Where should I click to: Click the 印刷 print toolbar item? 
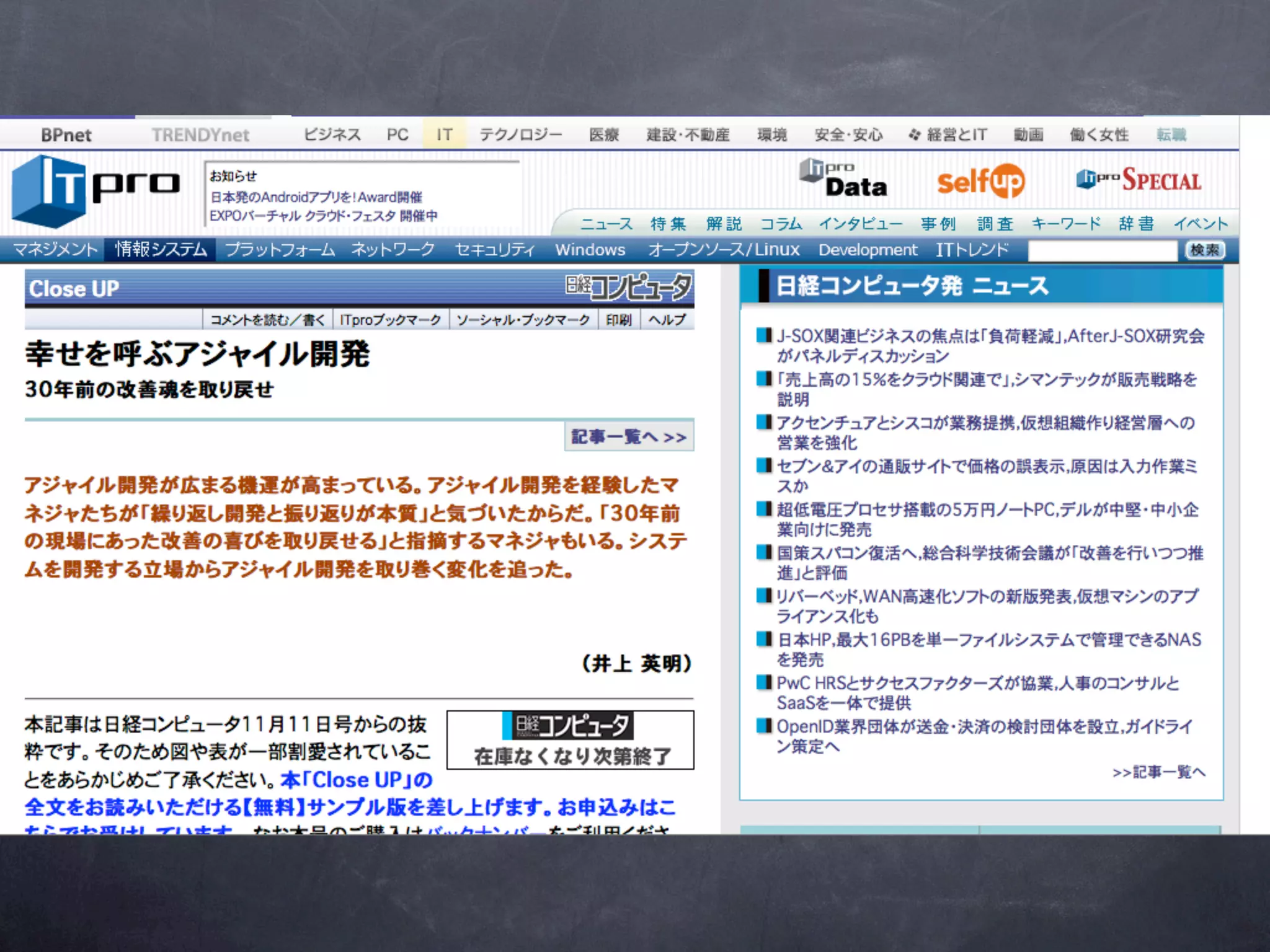pyautogui.click(x=618, y=320)
